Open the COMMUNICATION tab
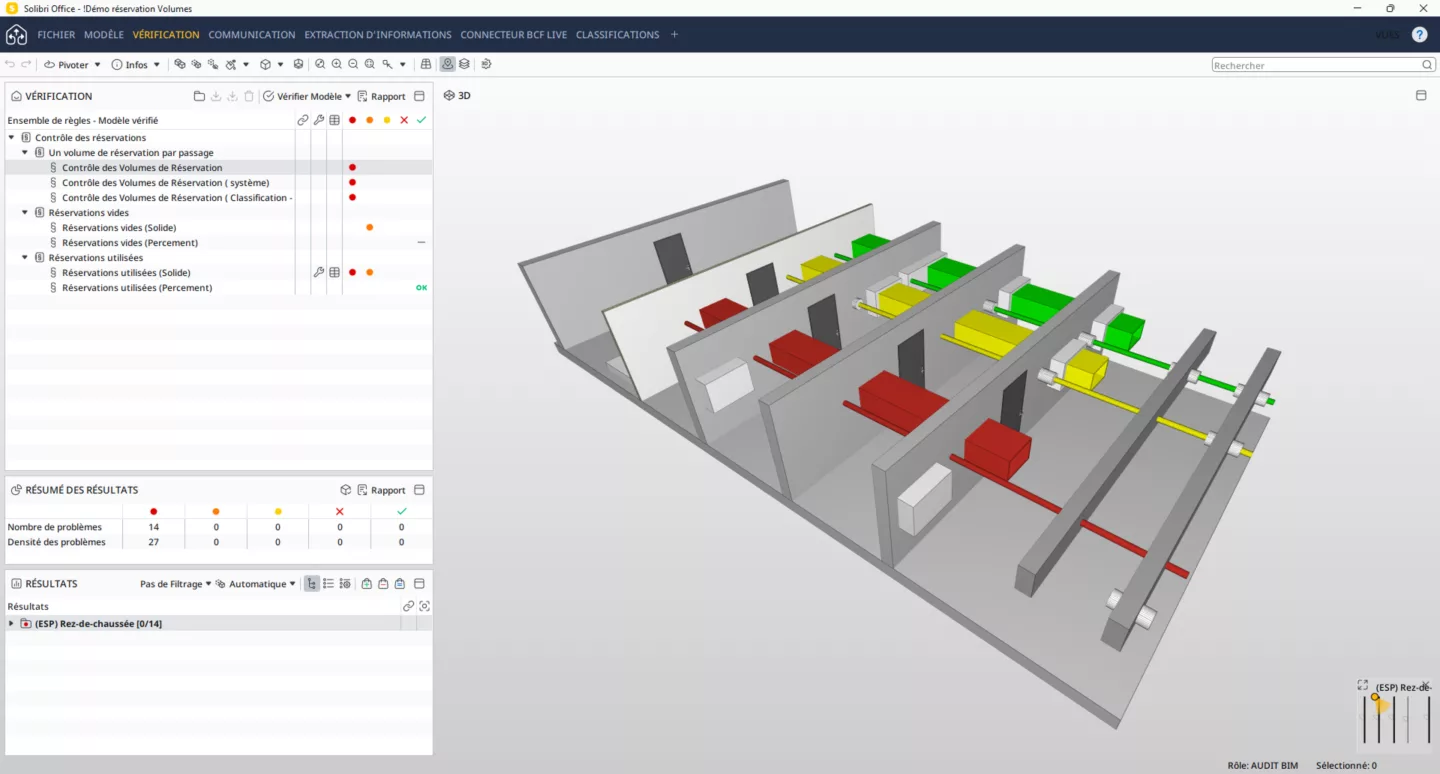 (x=252, y=35)
